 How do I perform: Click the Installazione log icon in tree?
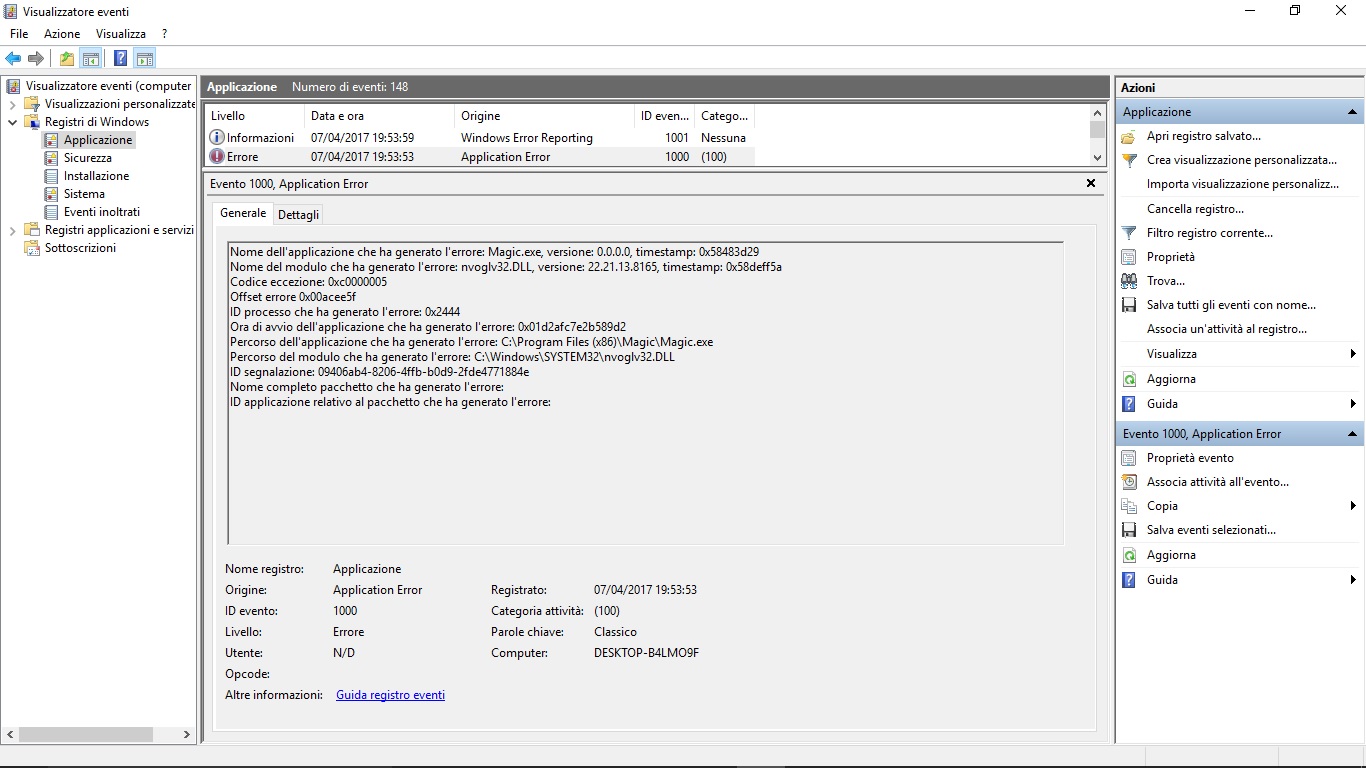click(51, 176)
